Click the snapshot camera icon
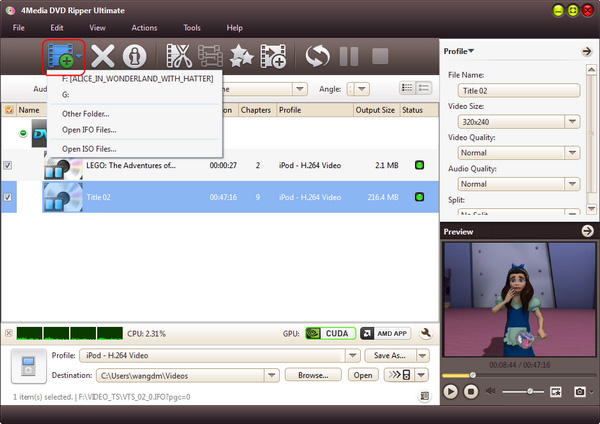This screenshot has height=424, width=600. pyautogui.click(x=579, y=391)
